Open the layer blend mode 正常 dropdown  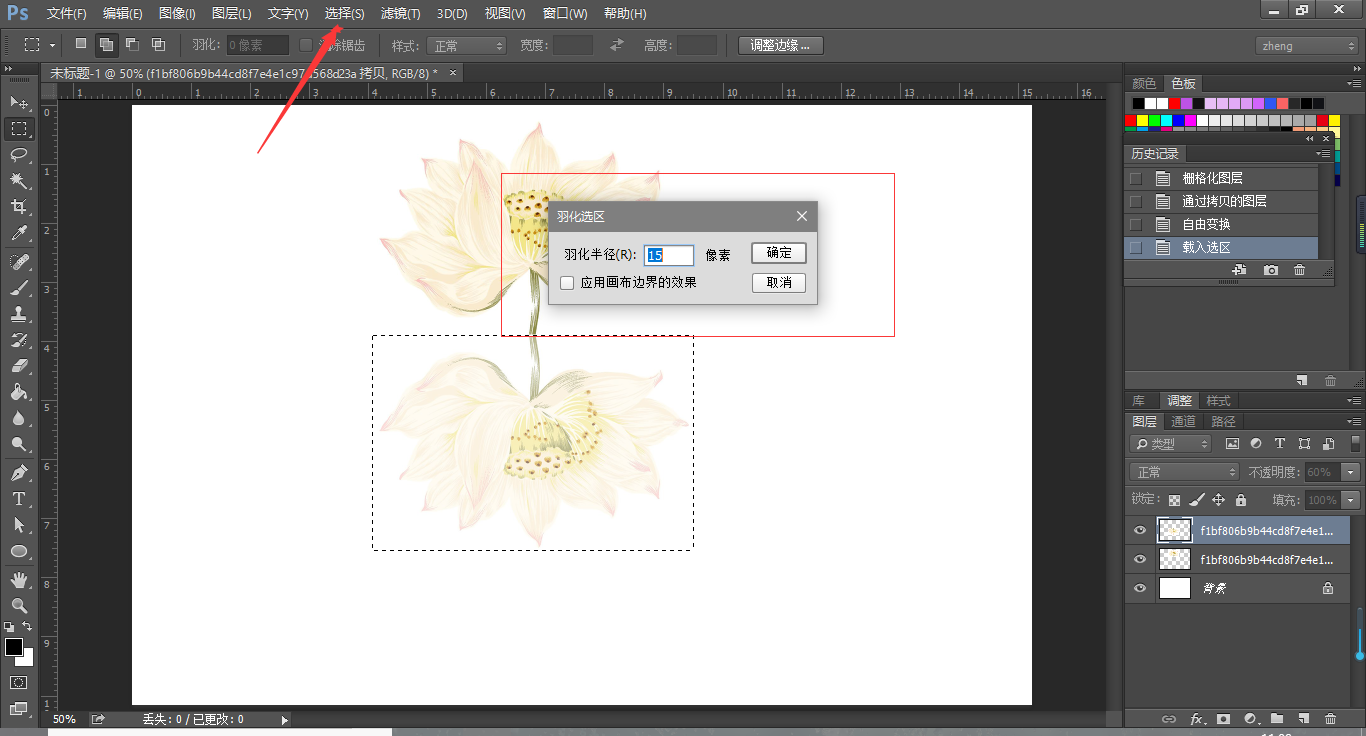click(x=1184, y=472)
